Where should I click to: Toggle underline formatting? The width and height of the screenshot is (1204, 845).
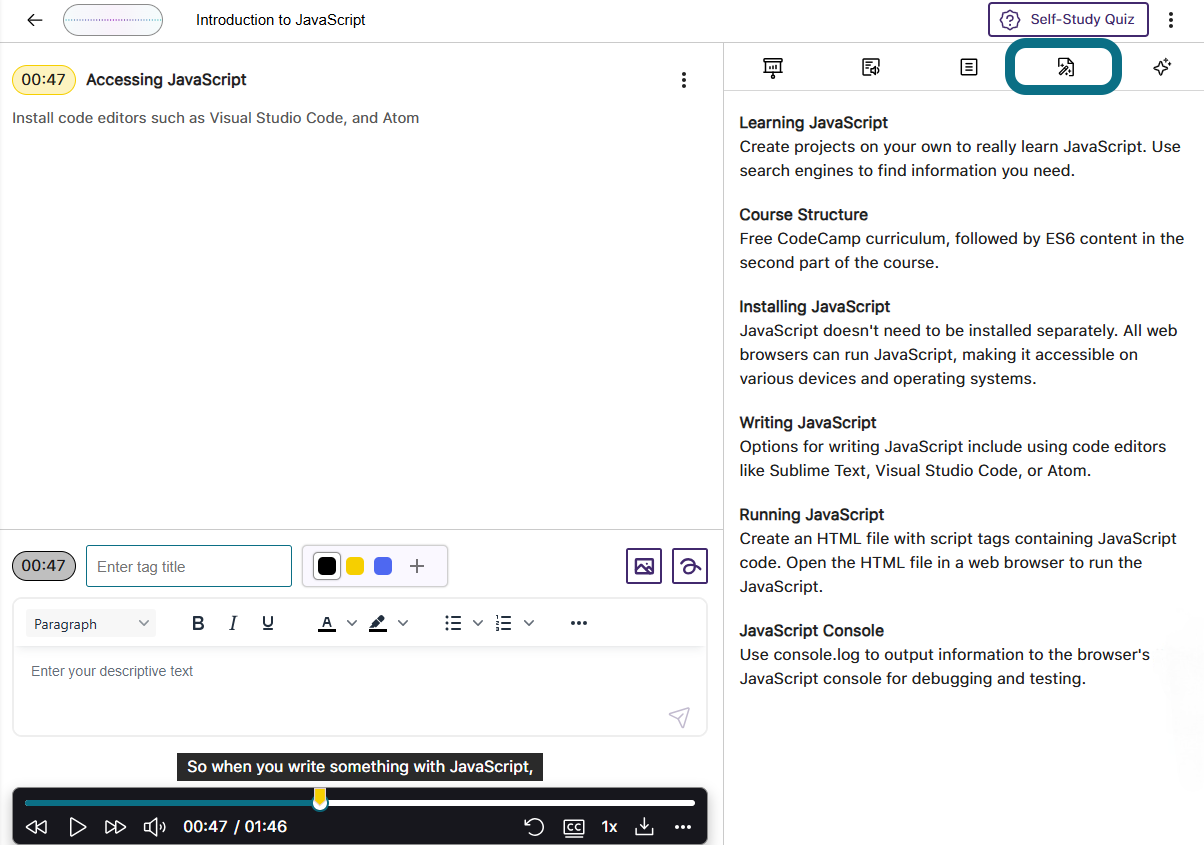pyautogui.click(x=268, y=623)
